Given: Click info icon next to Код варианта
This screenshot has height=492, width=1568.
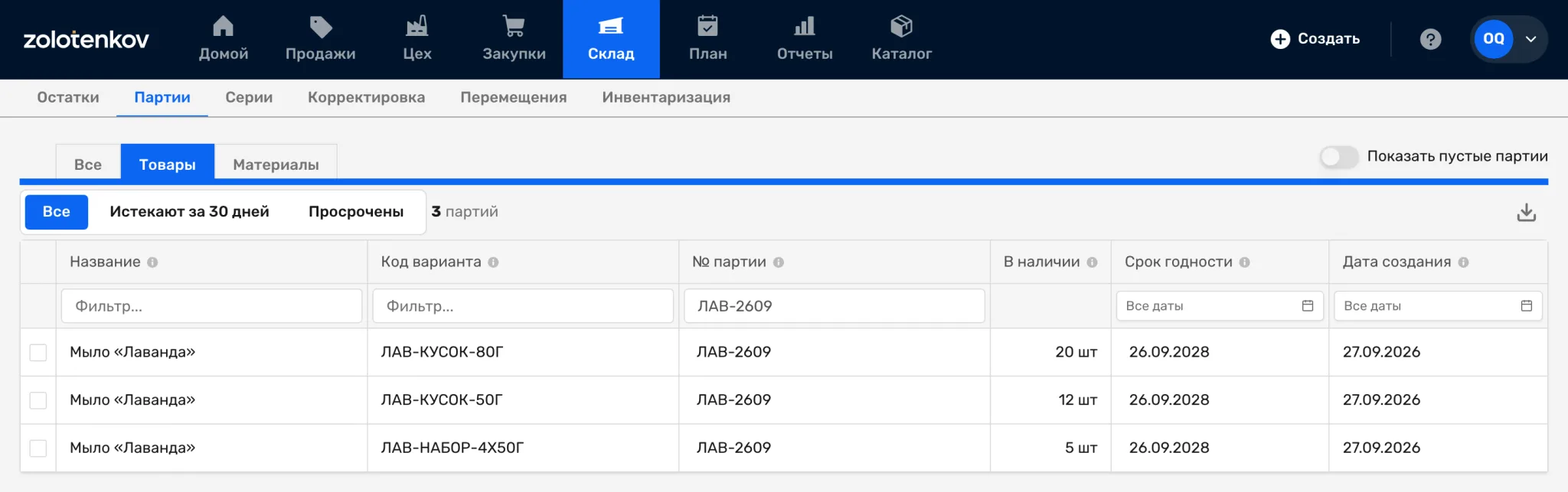Looking at the screenshot, I should click(x=493, y=262).
